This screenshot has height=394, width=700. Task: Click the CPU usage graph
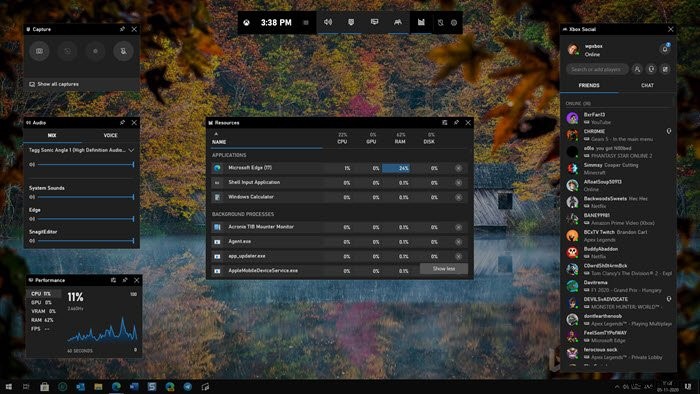102,329
